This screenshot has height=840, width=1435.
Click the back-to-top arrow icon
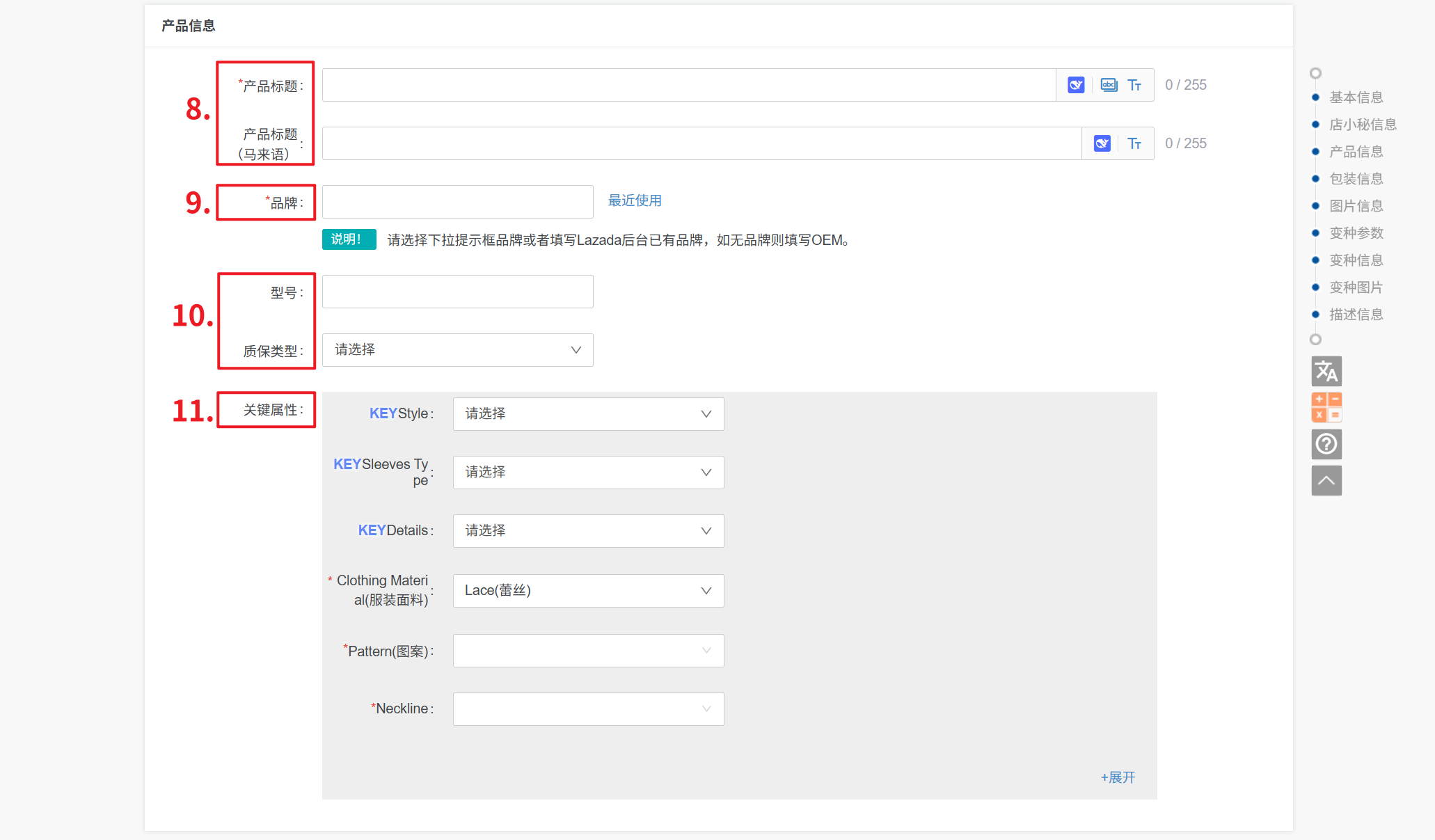[x=1326, y=480]
